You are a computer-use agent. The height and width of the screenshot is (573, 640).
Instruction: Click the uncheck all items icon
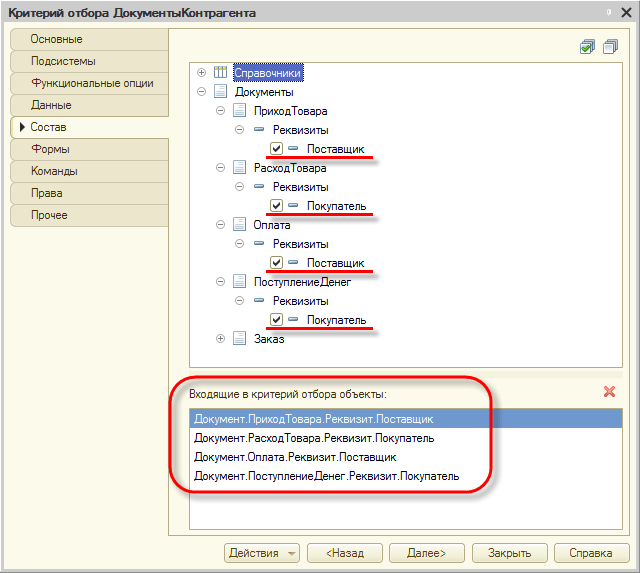611,47
